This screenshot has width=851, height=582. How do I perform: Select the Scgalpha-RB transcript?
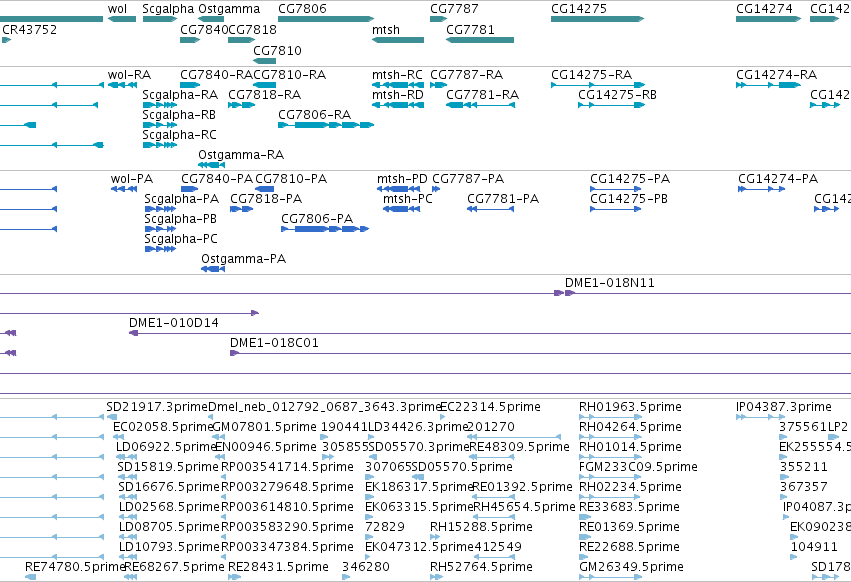coord(160,125)
